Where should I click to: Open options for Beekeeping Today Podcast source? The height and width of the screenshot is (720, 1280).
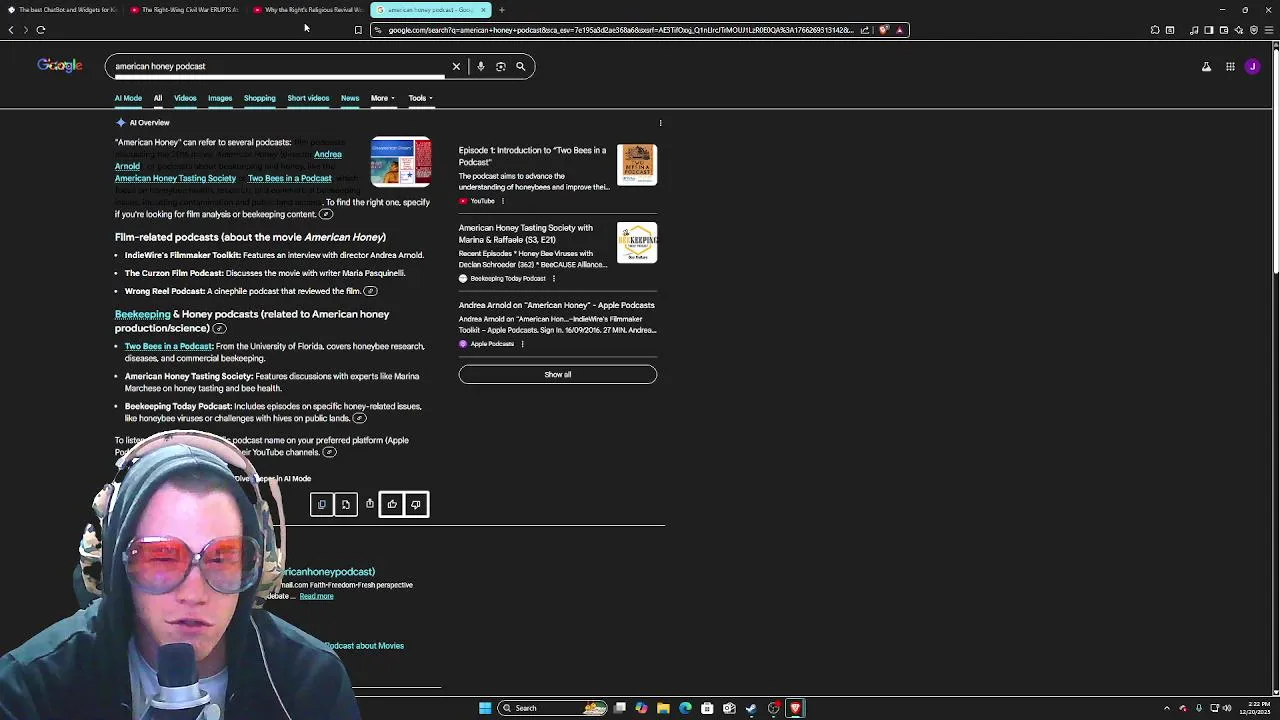point(553,279)
